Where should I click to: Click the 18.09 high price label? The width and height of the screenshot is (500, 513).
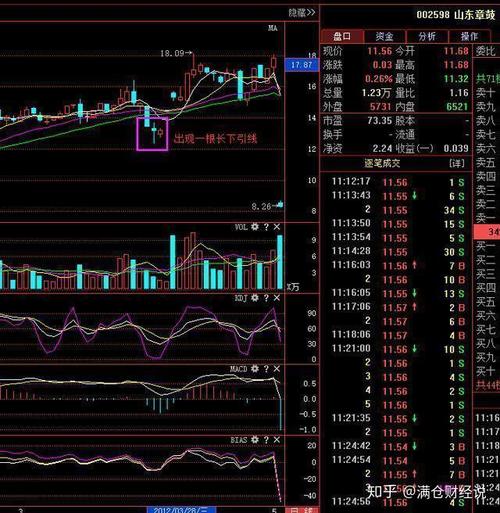click(172, 53)
